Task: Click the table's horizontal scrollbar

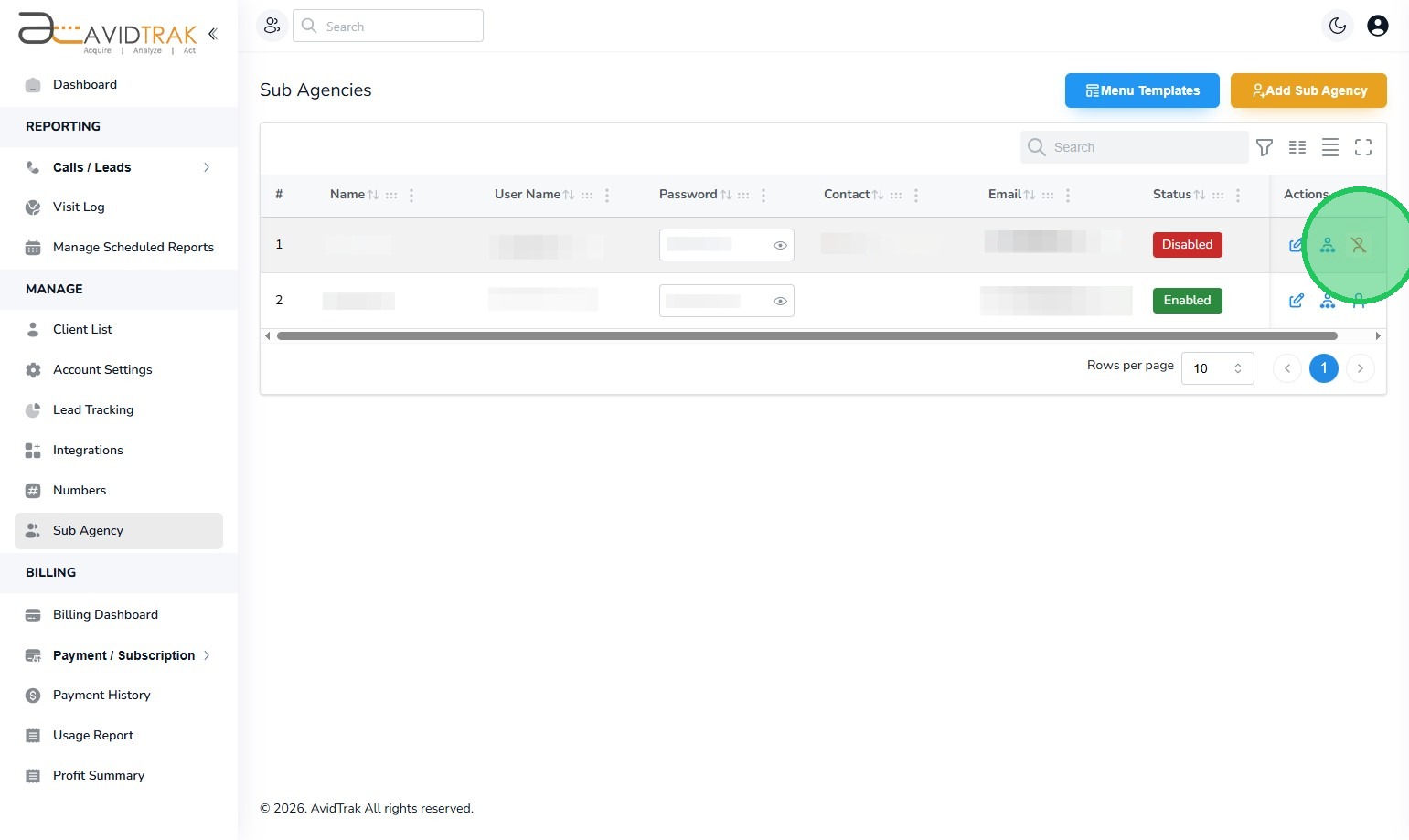Action: [x=806, y=336]
